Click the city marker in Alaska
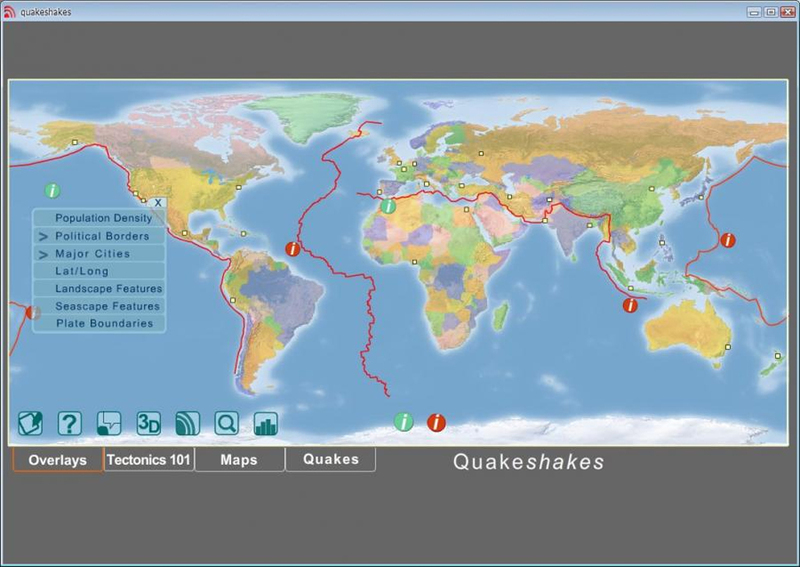 [x=74, y=142]
